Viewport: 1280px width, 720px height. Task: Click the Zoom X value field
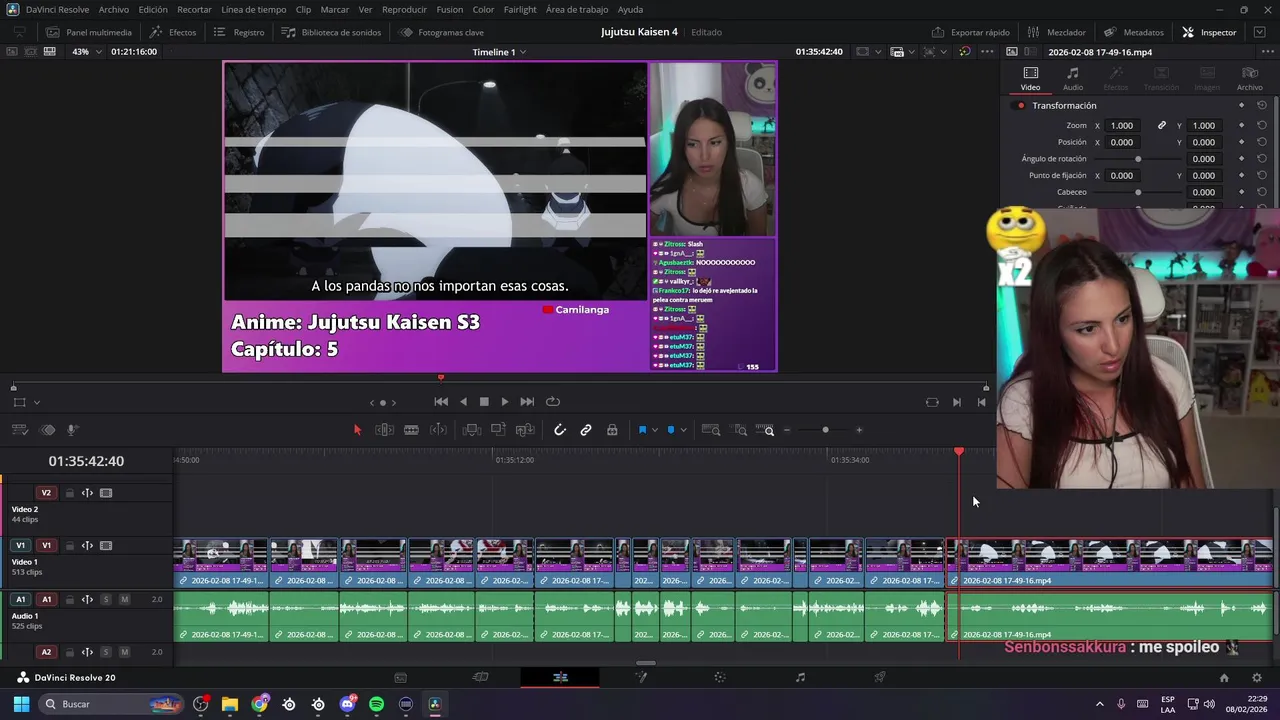point(1122,126)
